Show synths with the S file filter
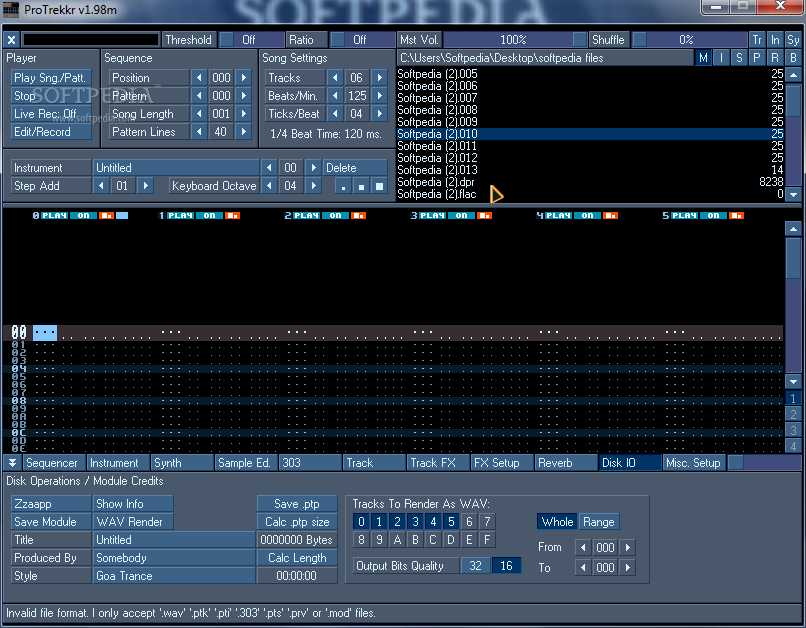The height and width of the screenshot is (628, 806). 739,58
